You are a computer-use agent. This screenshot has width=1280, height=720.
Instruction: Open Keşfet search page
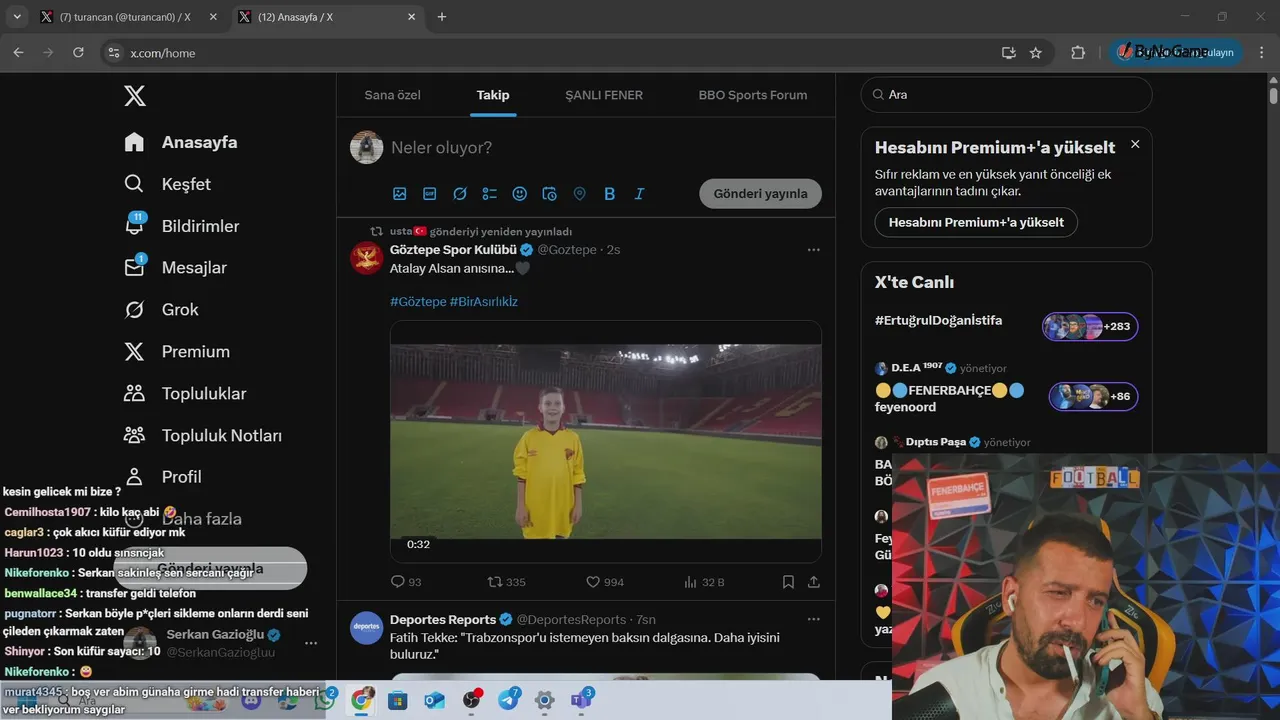(x=167, y=184)
